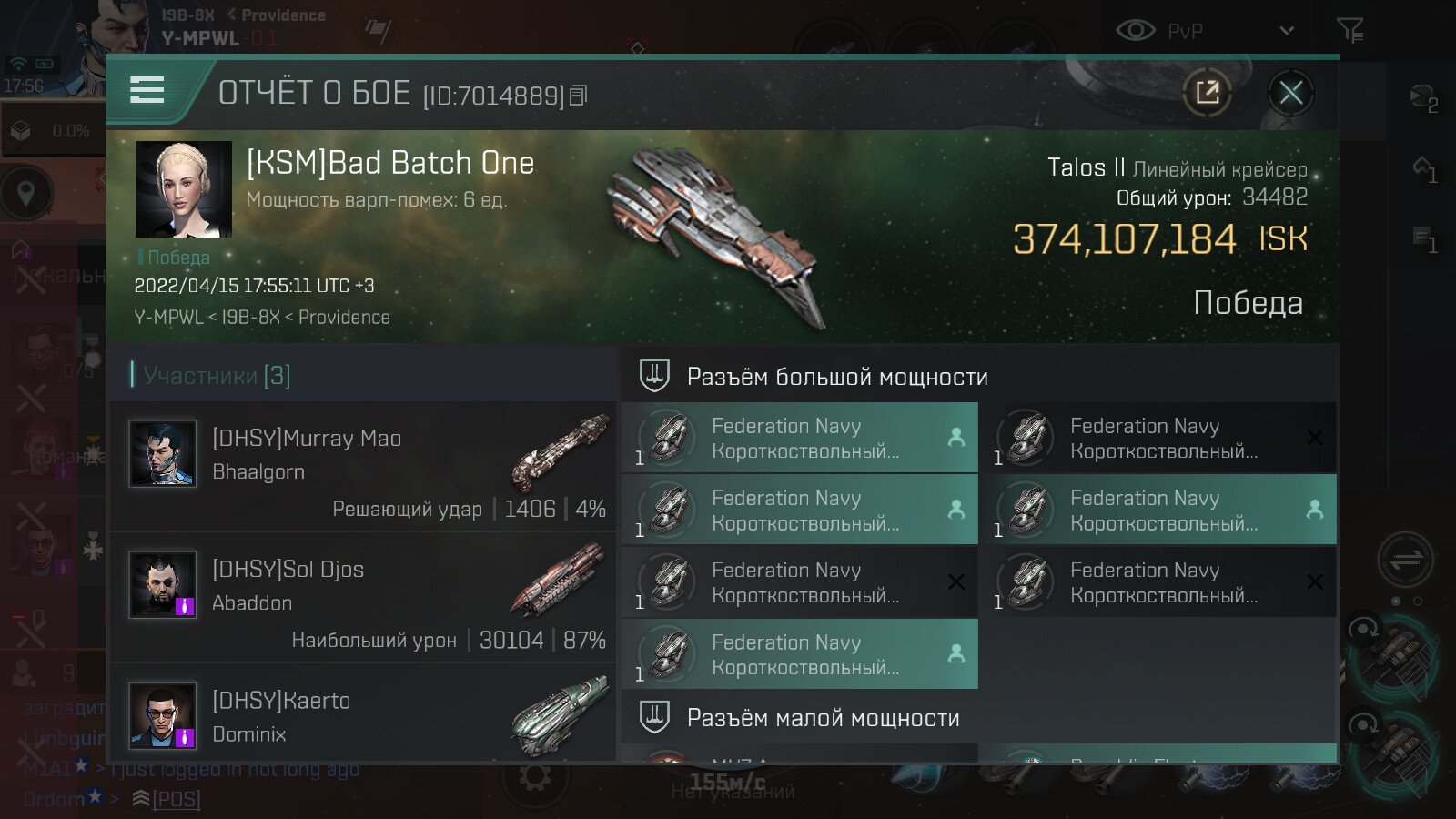Open the overview filter settings icon
Screen dimensions: 1456x819
[1350, 31]
